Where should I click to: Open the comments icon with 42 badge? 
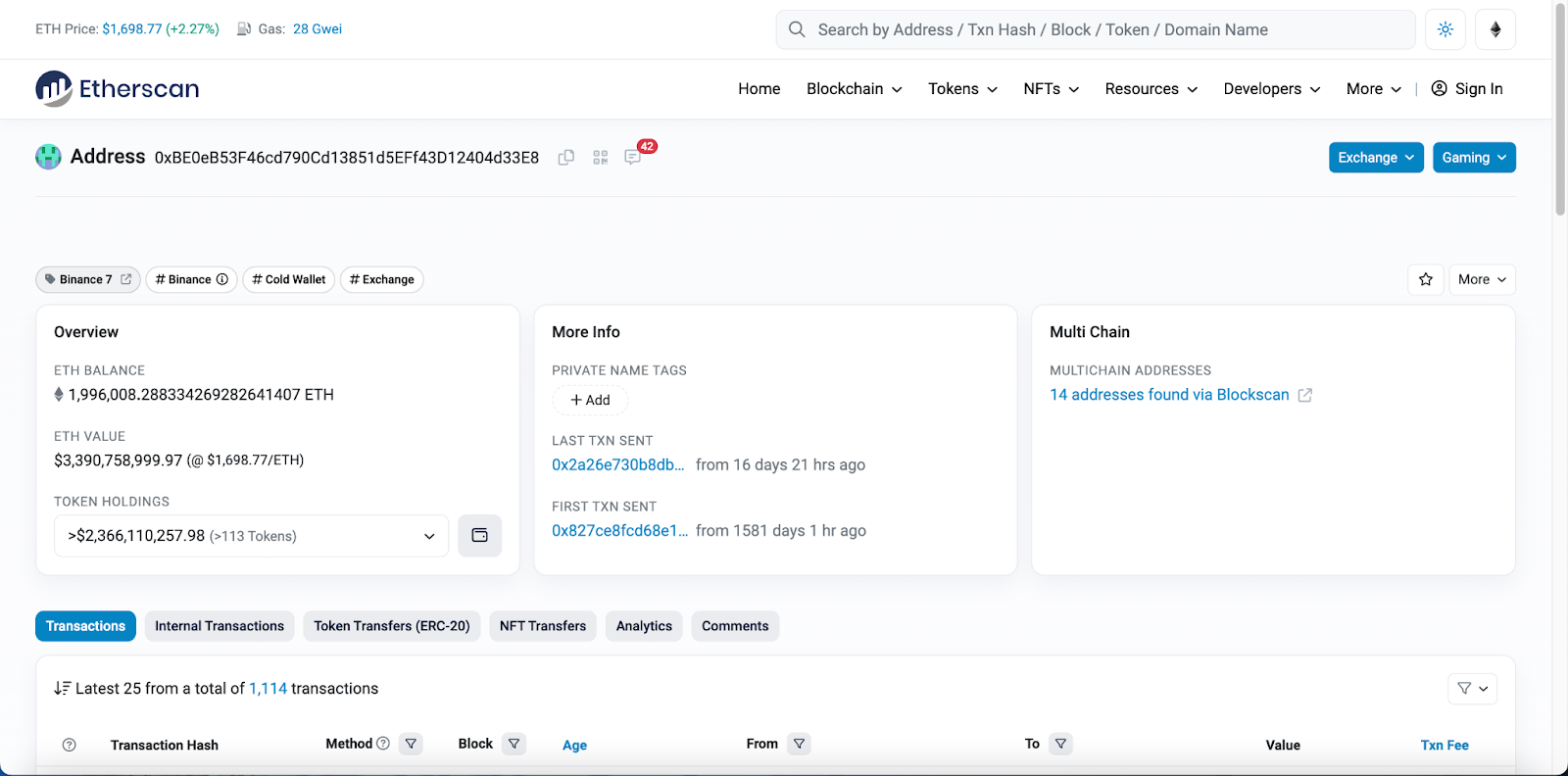pyautogui.click(x=633, y=157)
